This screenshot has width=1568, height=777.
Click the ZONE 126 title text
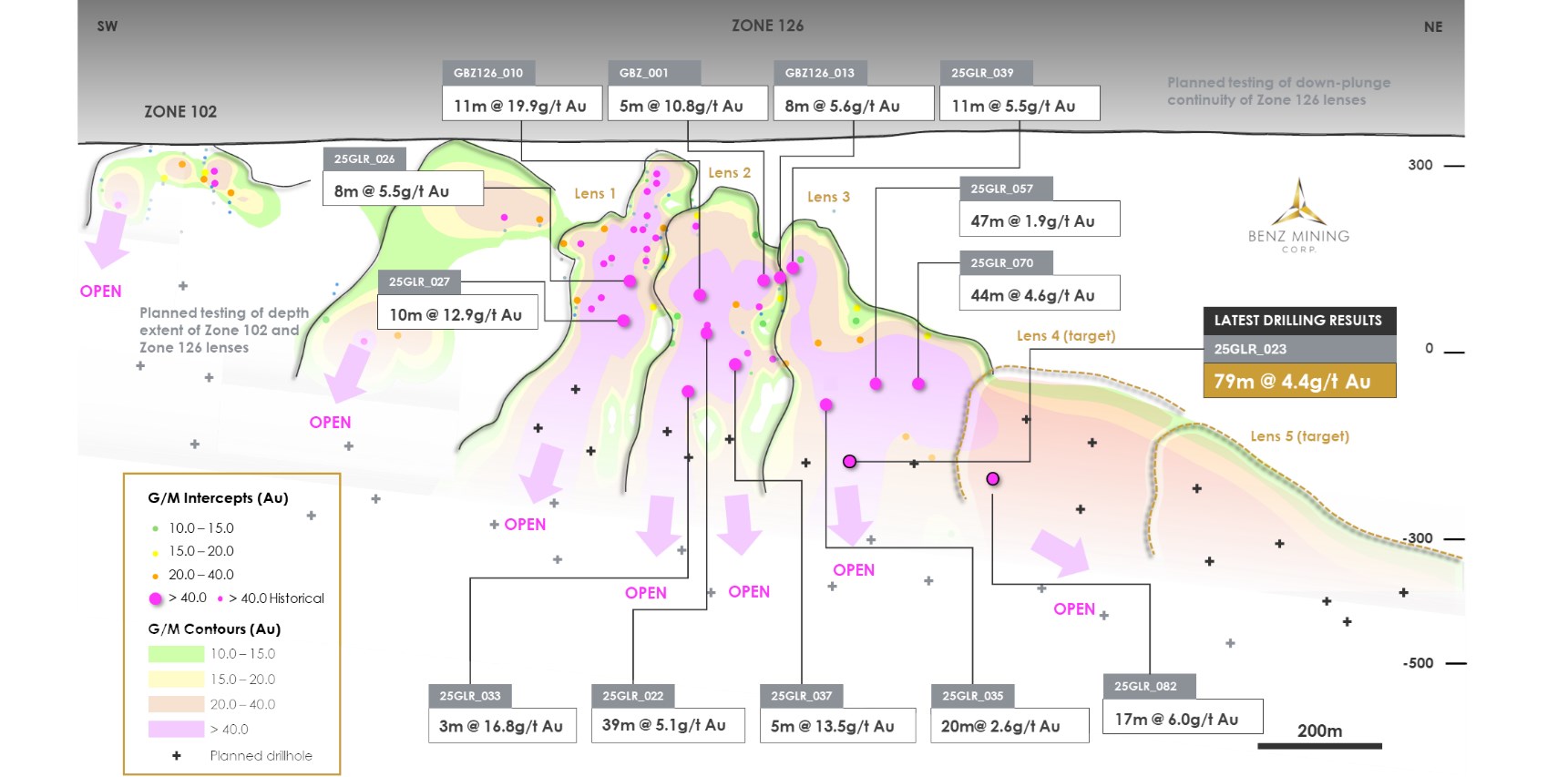tap(767, 26)
